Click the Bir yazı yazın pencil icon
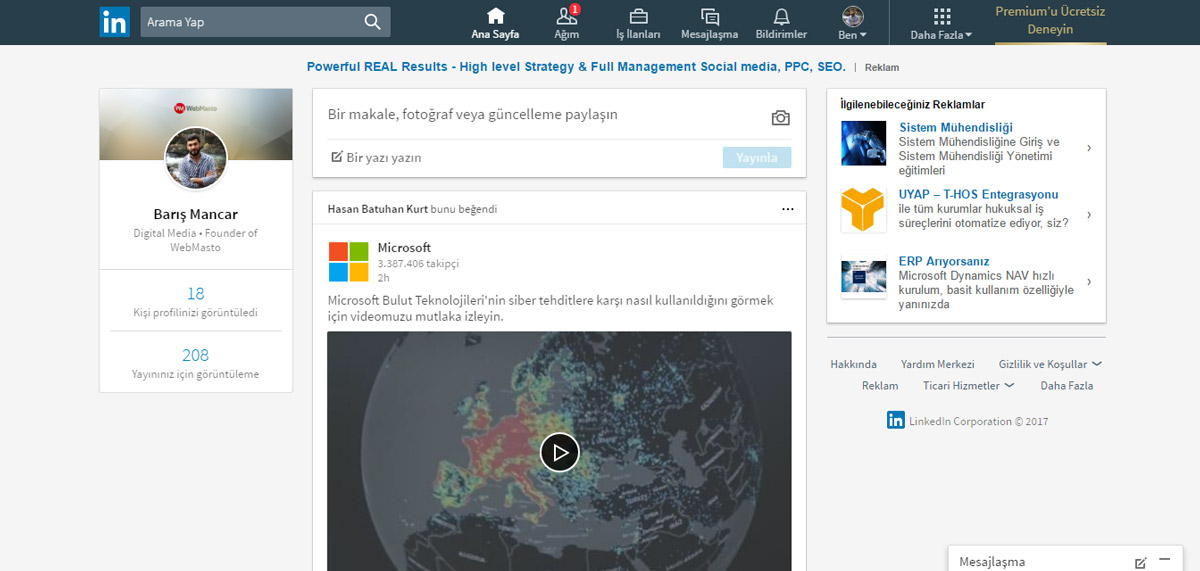1200x571 pixels. (337, 157)
